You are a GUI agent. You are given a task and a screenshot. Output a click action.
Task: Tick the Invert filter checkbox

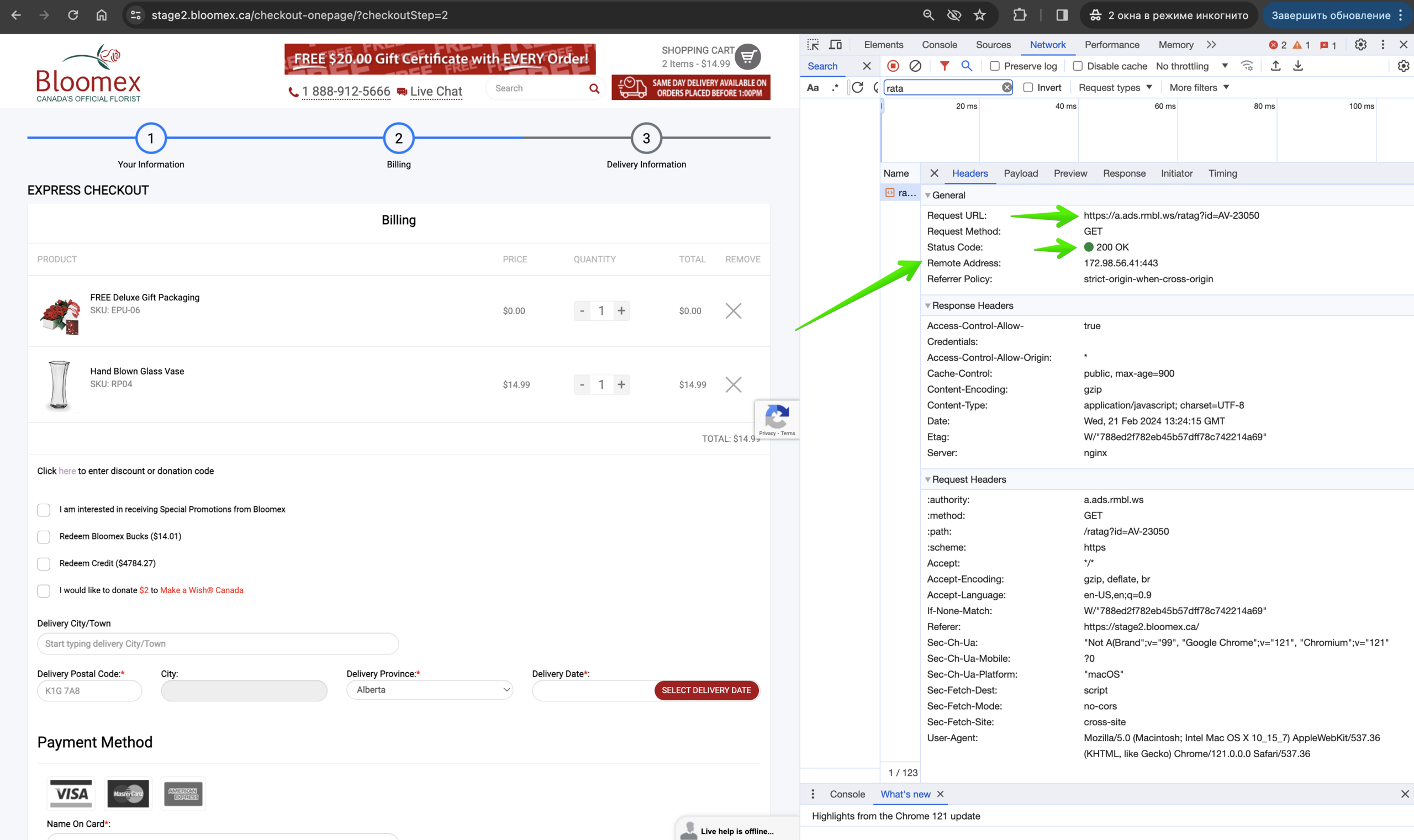(x=1028, y=88)
